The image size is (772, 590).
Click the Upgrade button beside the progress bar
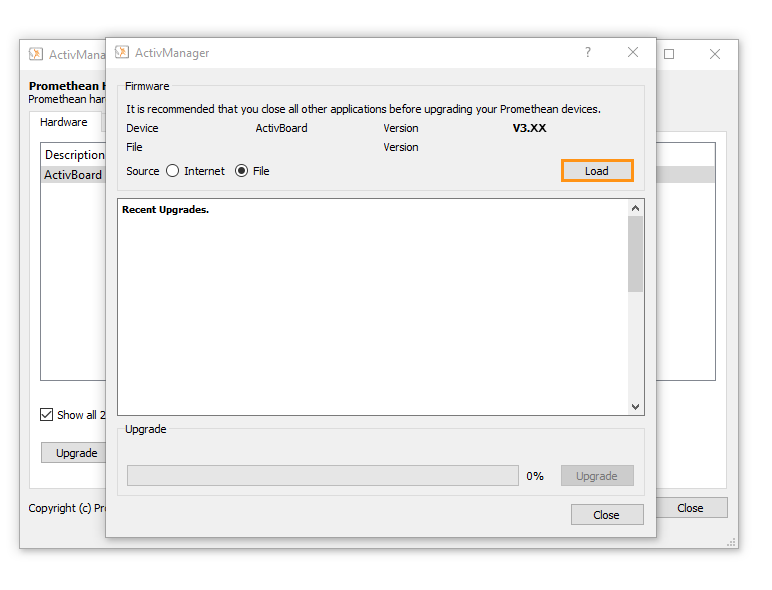(597, 476)
